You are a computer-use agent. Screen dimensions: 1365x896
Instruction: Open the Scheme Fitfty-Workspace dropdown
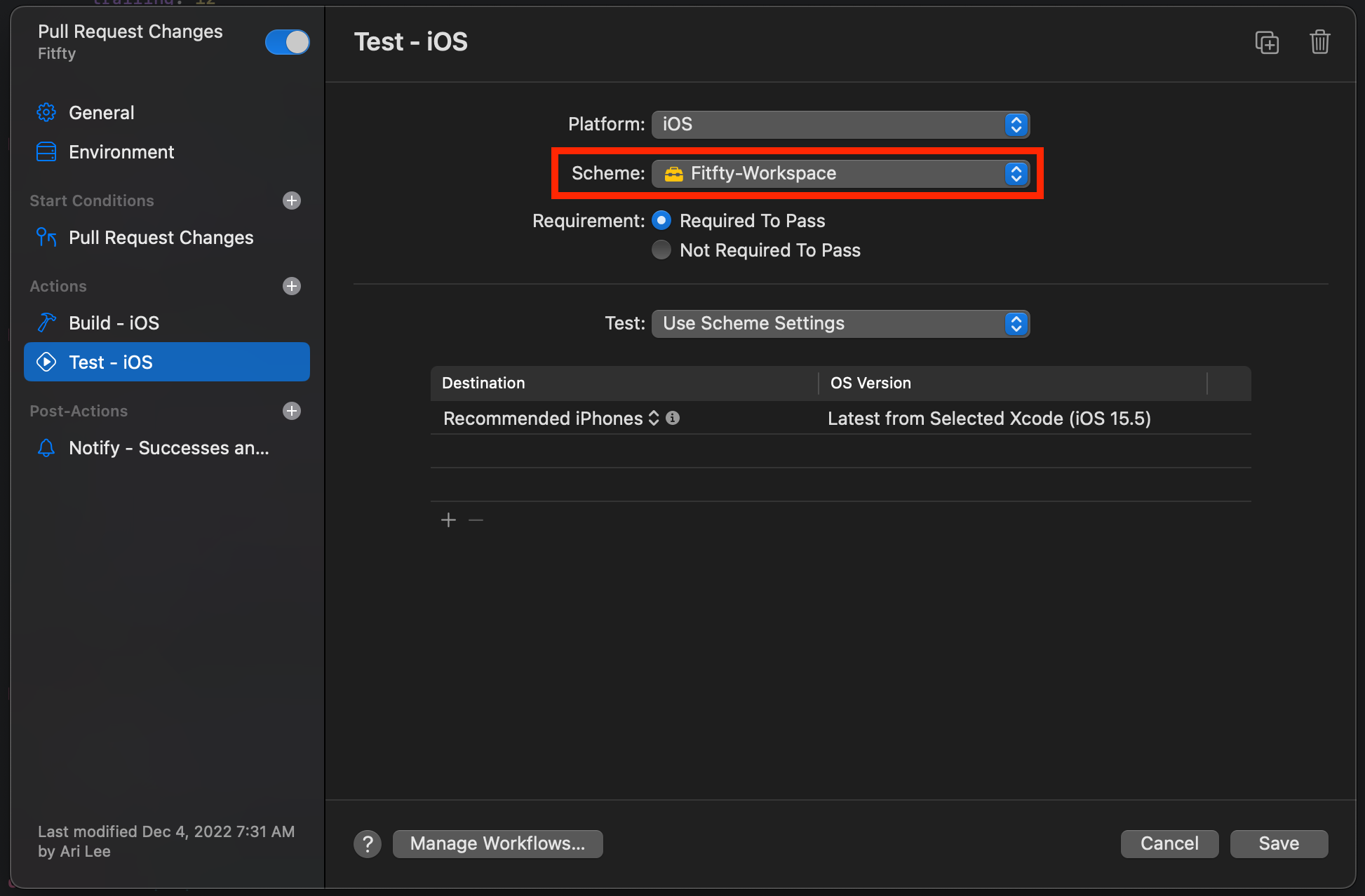click(x=840, y=174)
